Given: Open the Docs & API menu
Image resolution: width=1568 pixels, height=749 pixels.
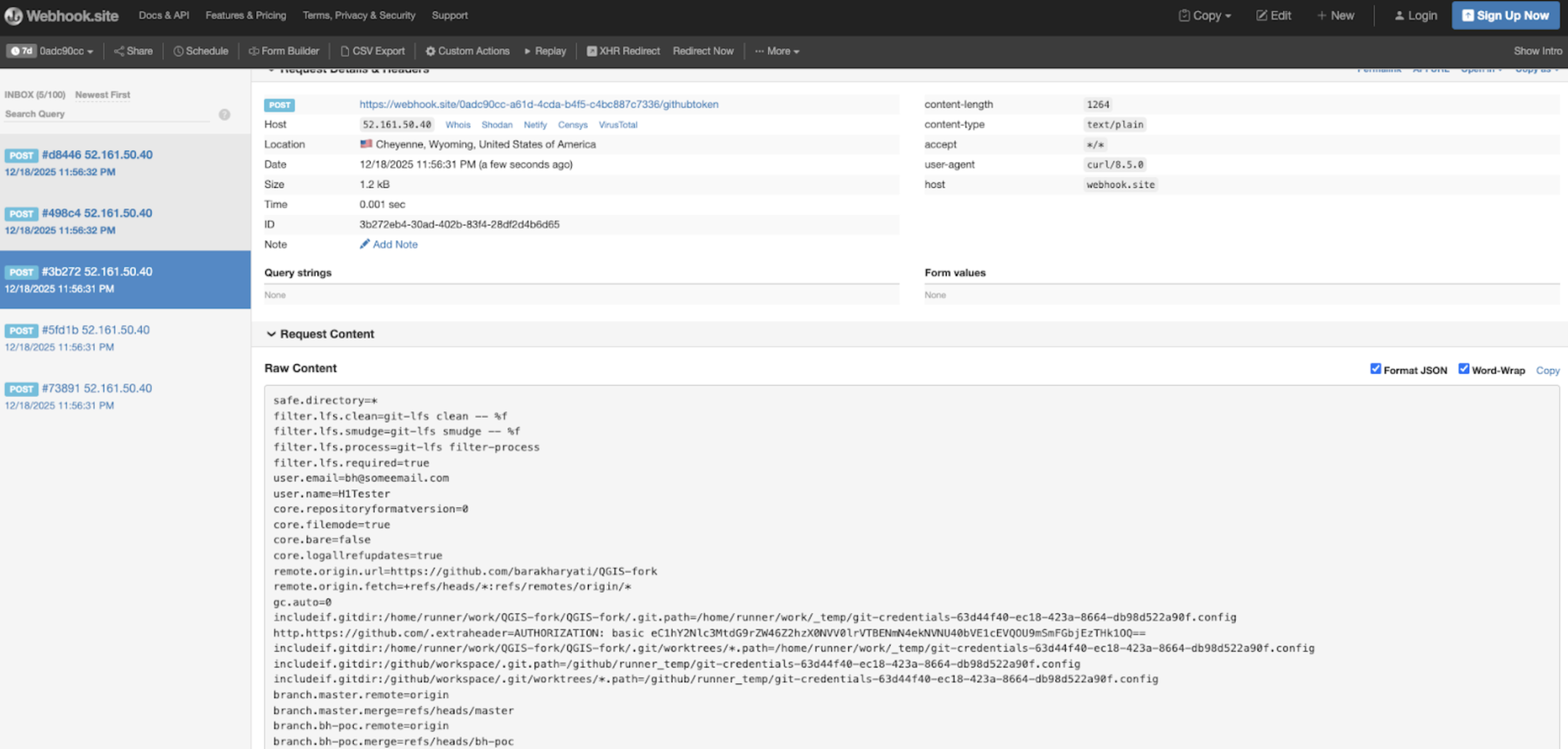Looking at the screenshot, I should (163, 15).
